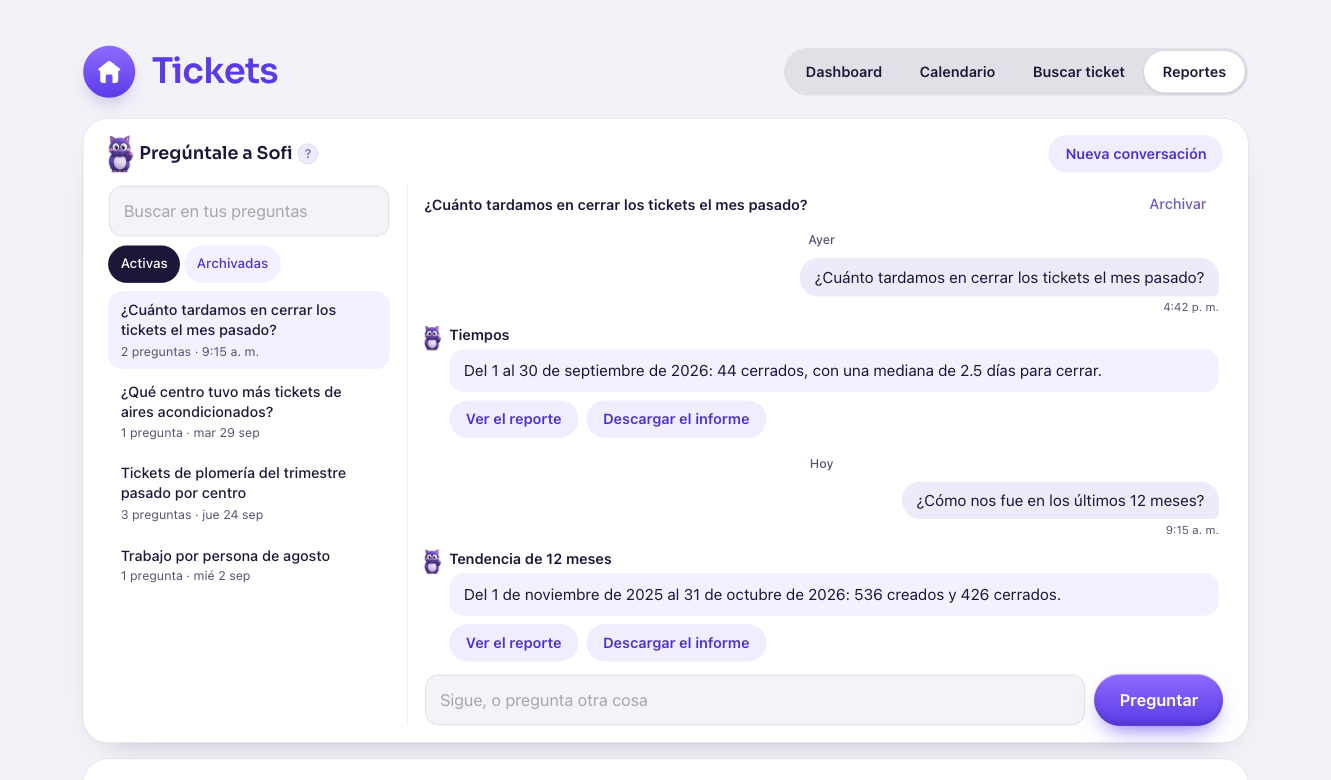Open Tickets de plomería del trimestre pasado conversation
This screenshot has width=1331, height=780.
pos(249,493)
